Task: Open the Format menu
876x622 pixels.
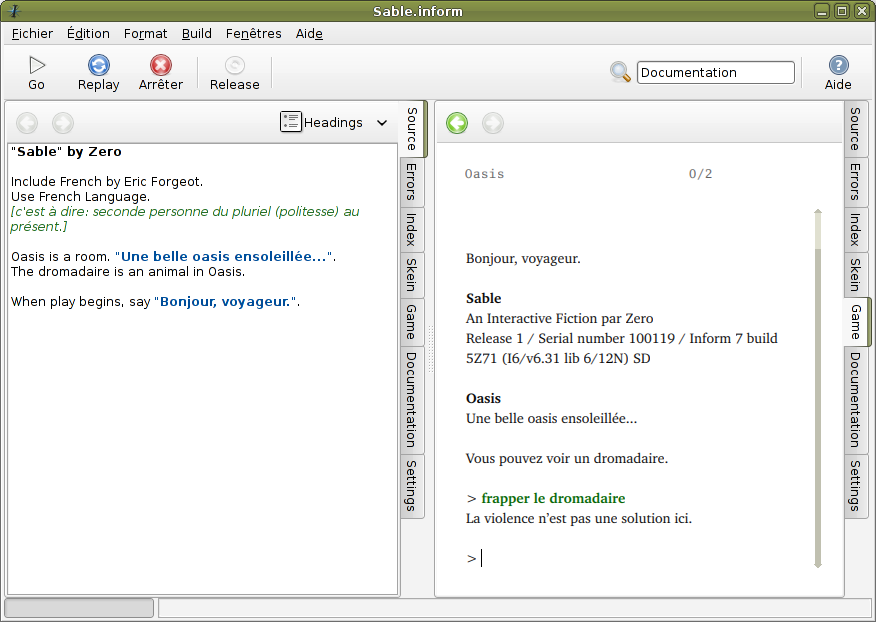Action: [145, 33]
